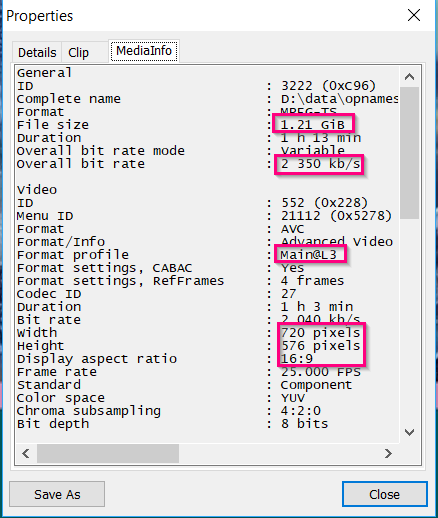Click the 'AVC' format value

pyautogui.click(x=292, y=229)
